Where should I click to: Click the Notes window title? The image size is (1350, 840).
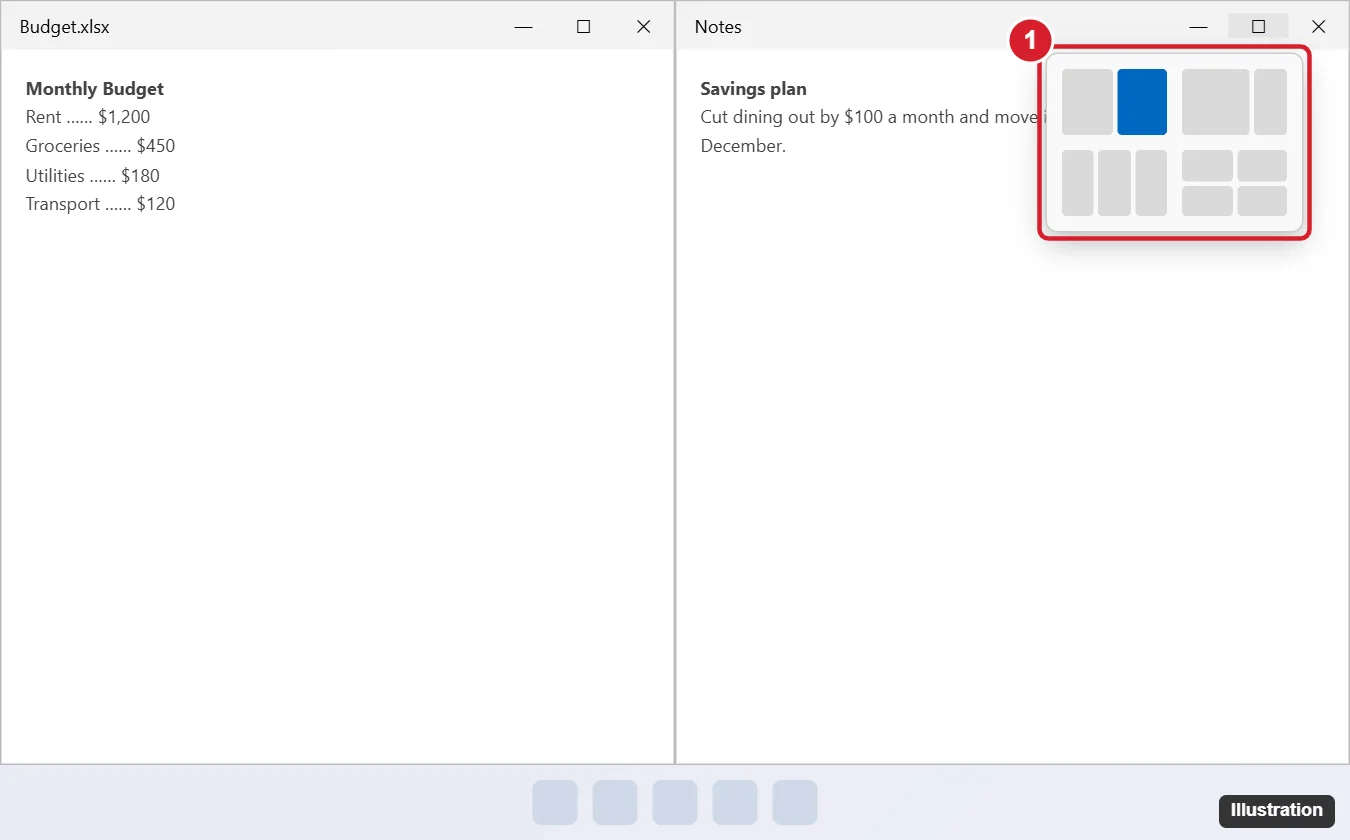pyautogui.click(x=718, y=27)
